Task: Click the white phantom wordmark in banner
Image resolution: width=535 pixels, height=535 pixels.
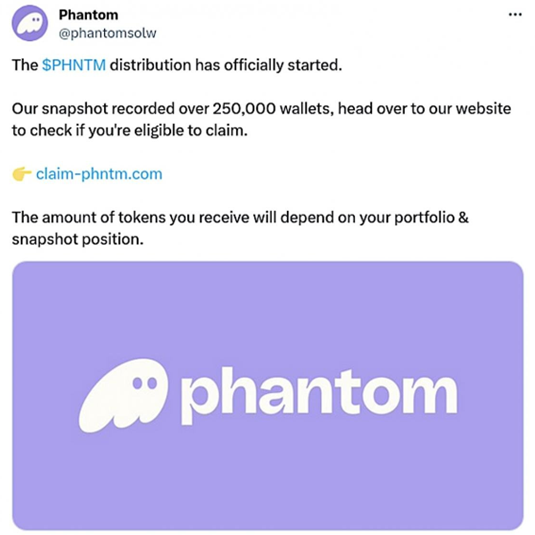Action: coord(319,396)
